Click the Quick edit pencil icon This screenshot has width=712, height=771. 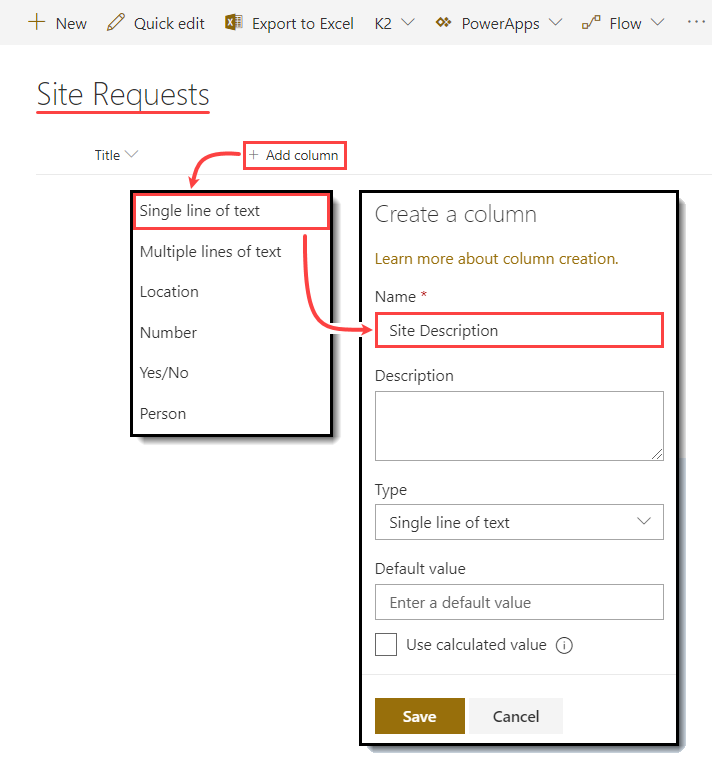pyautogui.click(x=116, y=23)
